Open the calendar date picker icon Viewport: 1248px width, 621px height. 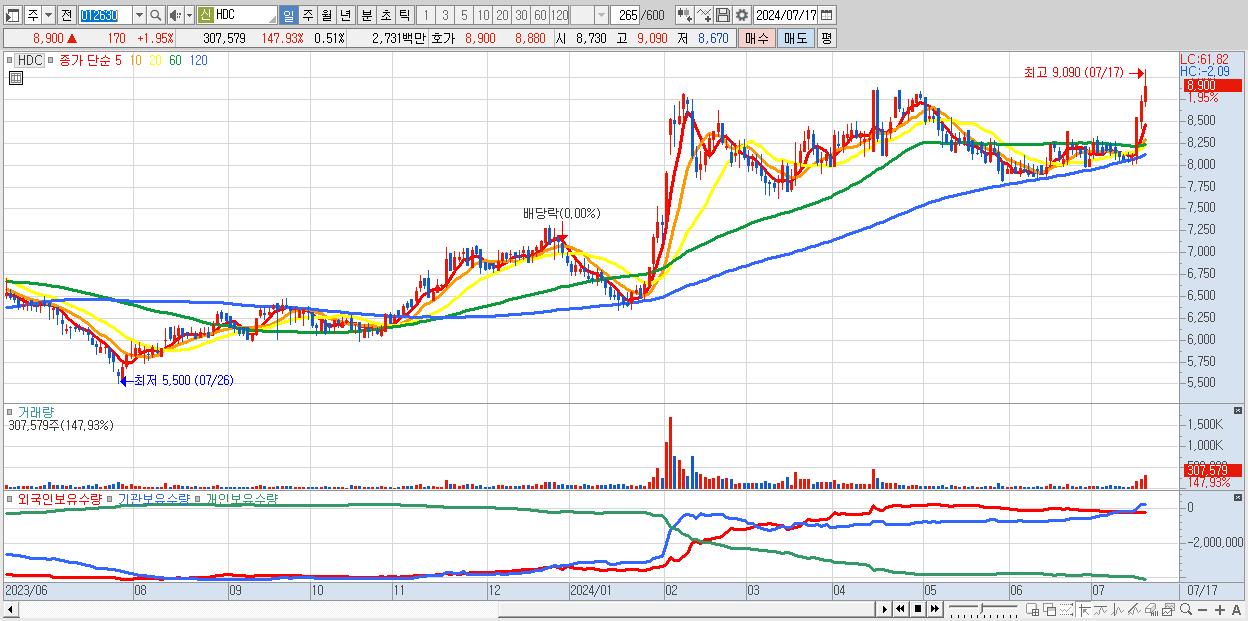click(x=826, y=15)
